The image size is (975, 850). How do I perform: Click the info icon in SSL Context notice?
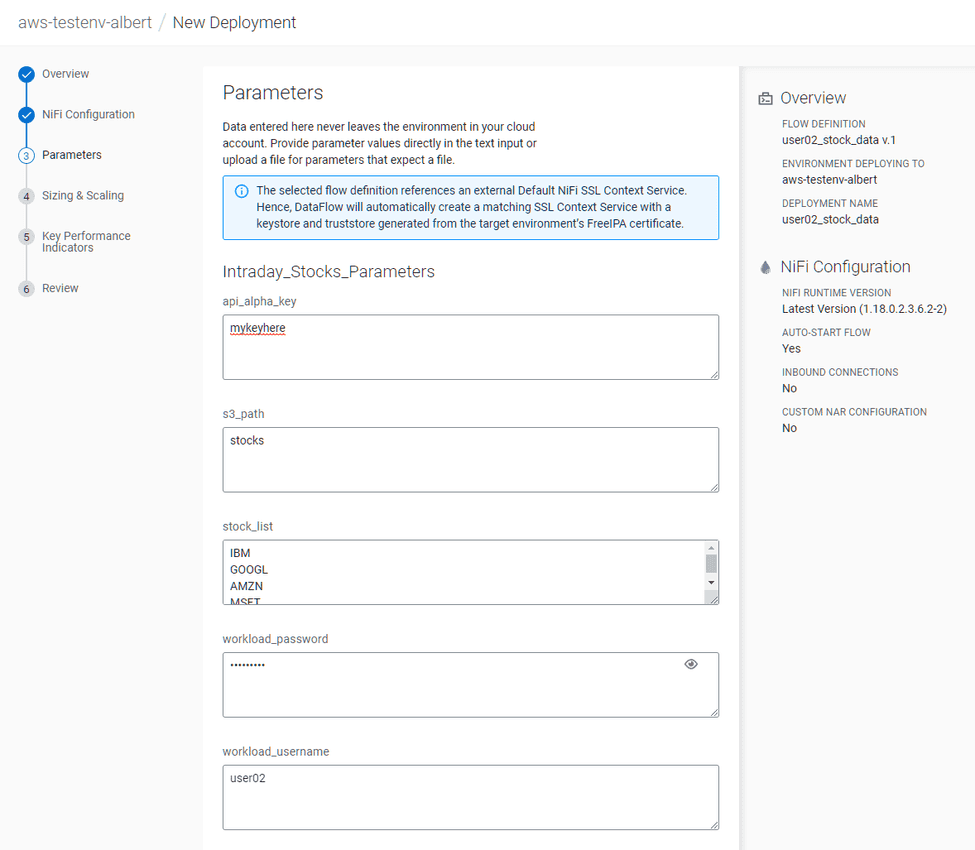point(241,190)
